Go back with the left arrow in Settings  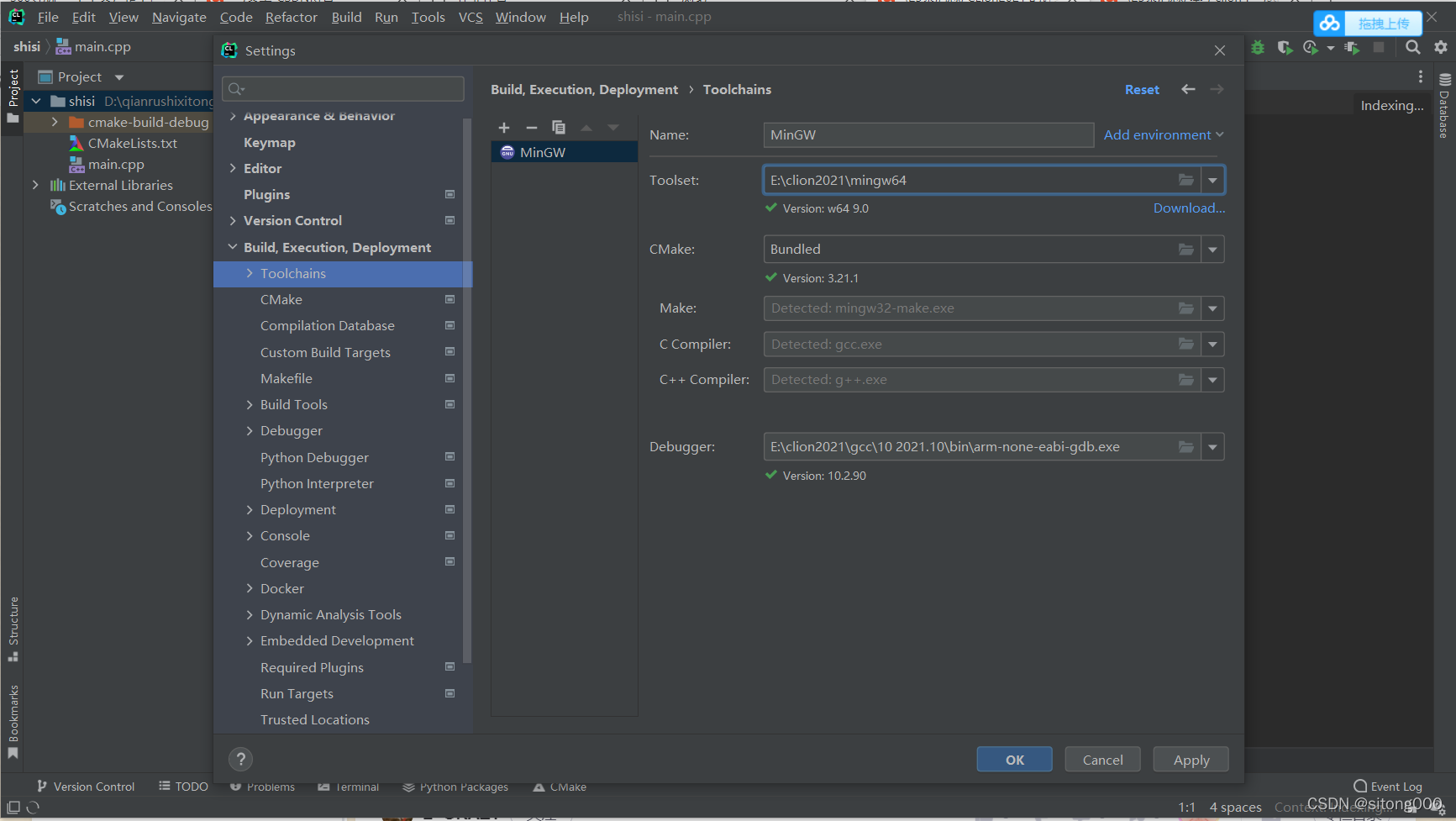[1188, 89]
